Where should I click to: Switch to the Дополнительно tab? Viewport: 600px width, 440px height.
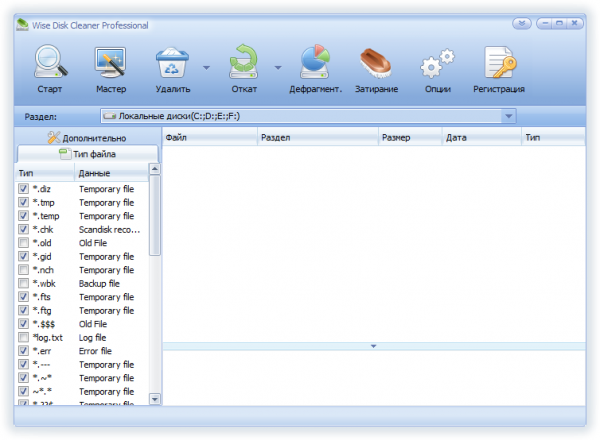click(88, 137)
